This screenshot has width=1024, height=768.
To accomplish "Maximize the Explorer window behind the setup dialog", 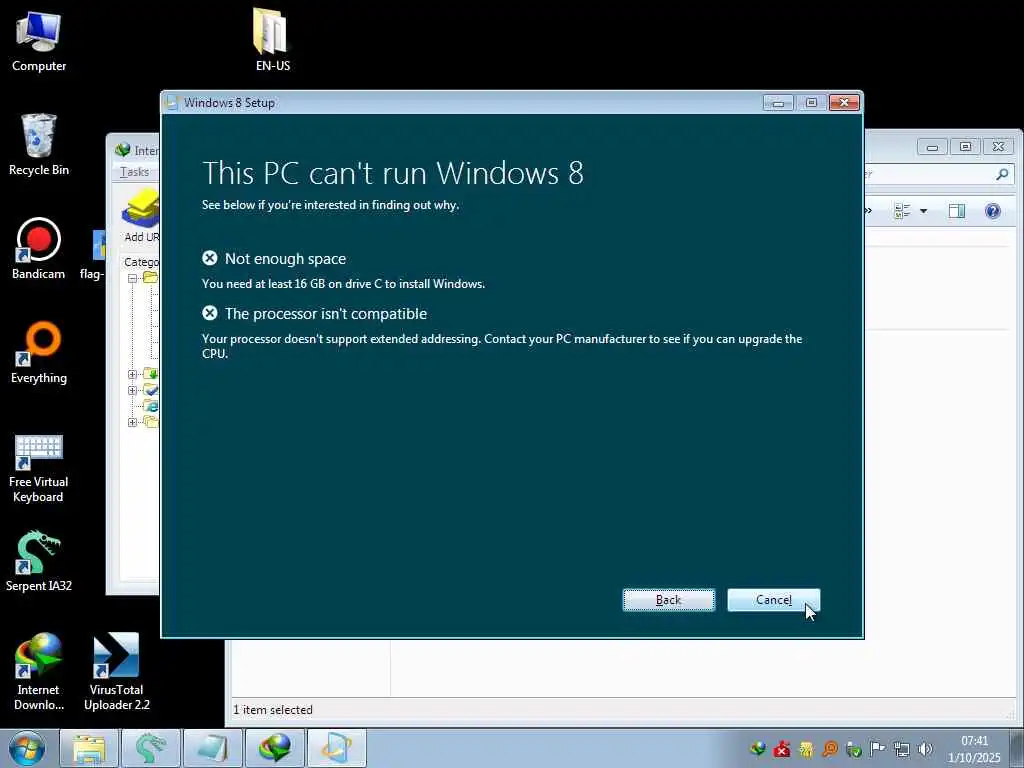I will (965, 147).
